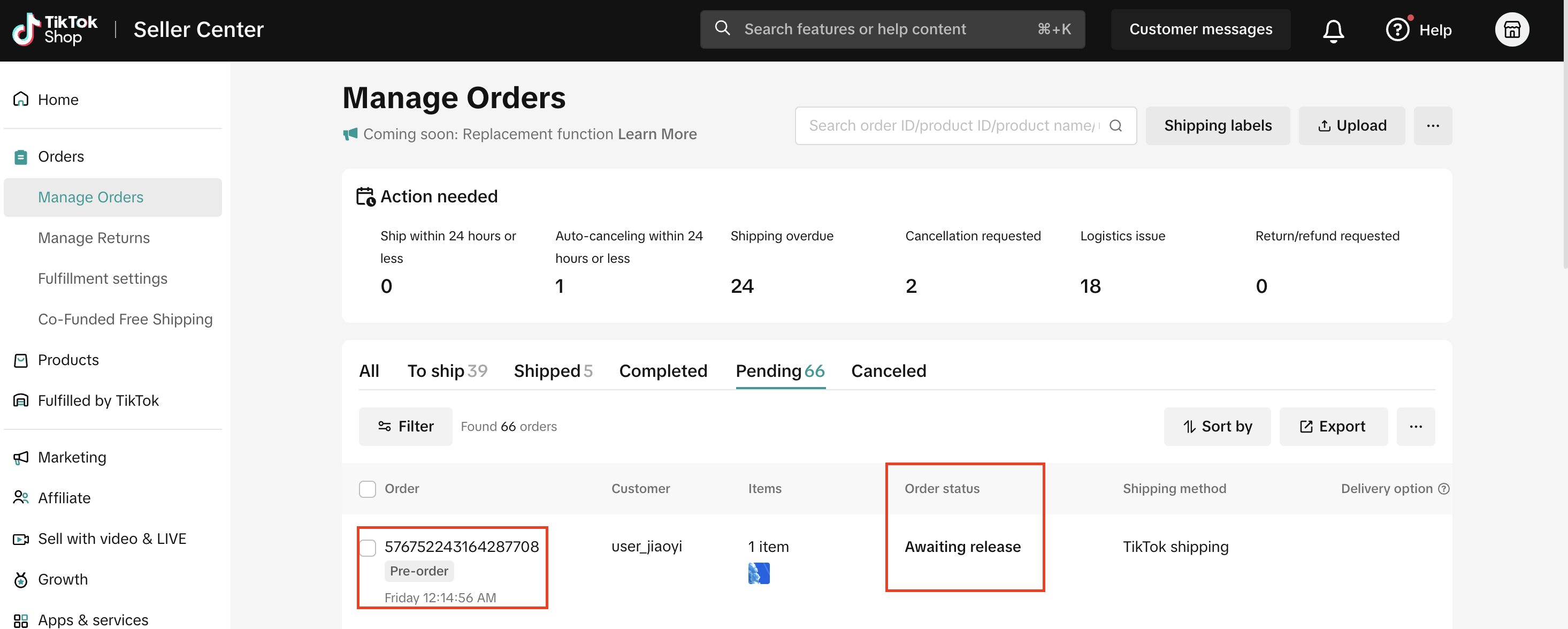Click the Shipping labels button
The image size is (1568, 629).
(x=1218, y=125)
